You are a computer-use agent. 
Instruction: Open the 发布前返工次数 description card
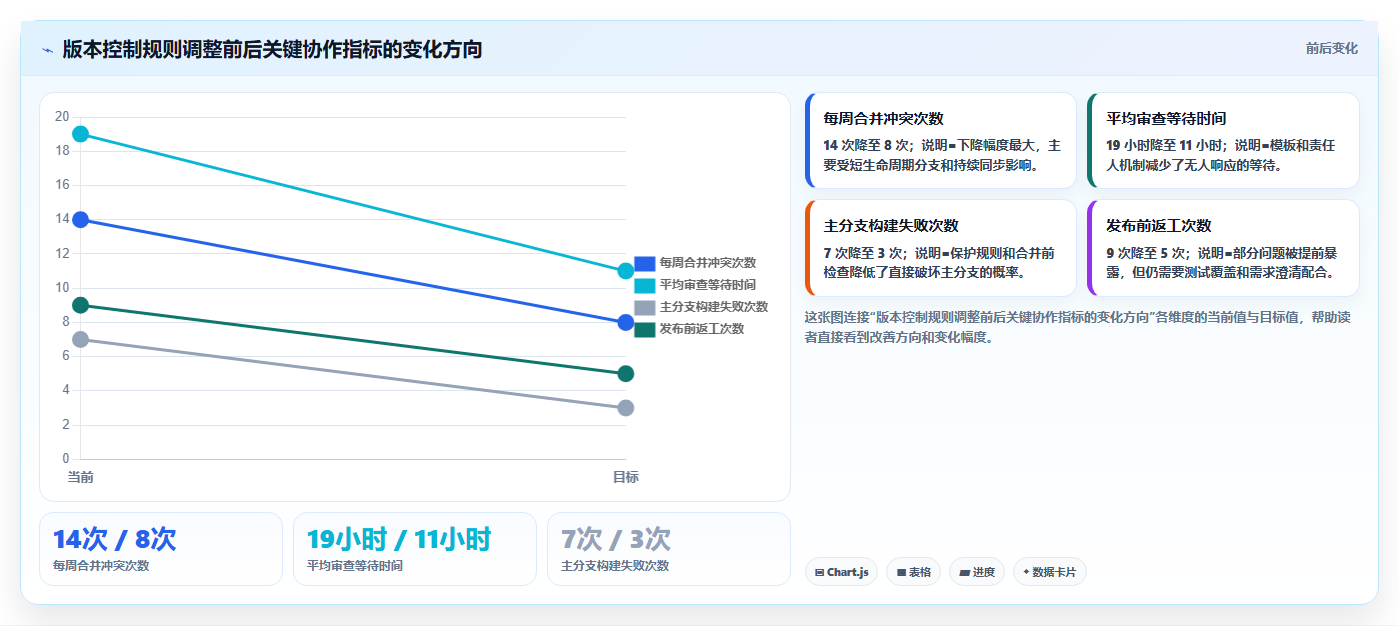[1223, 248]
